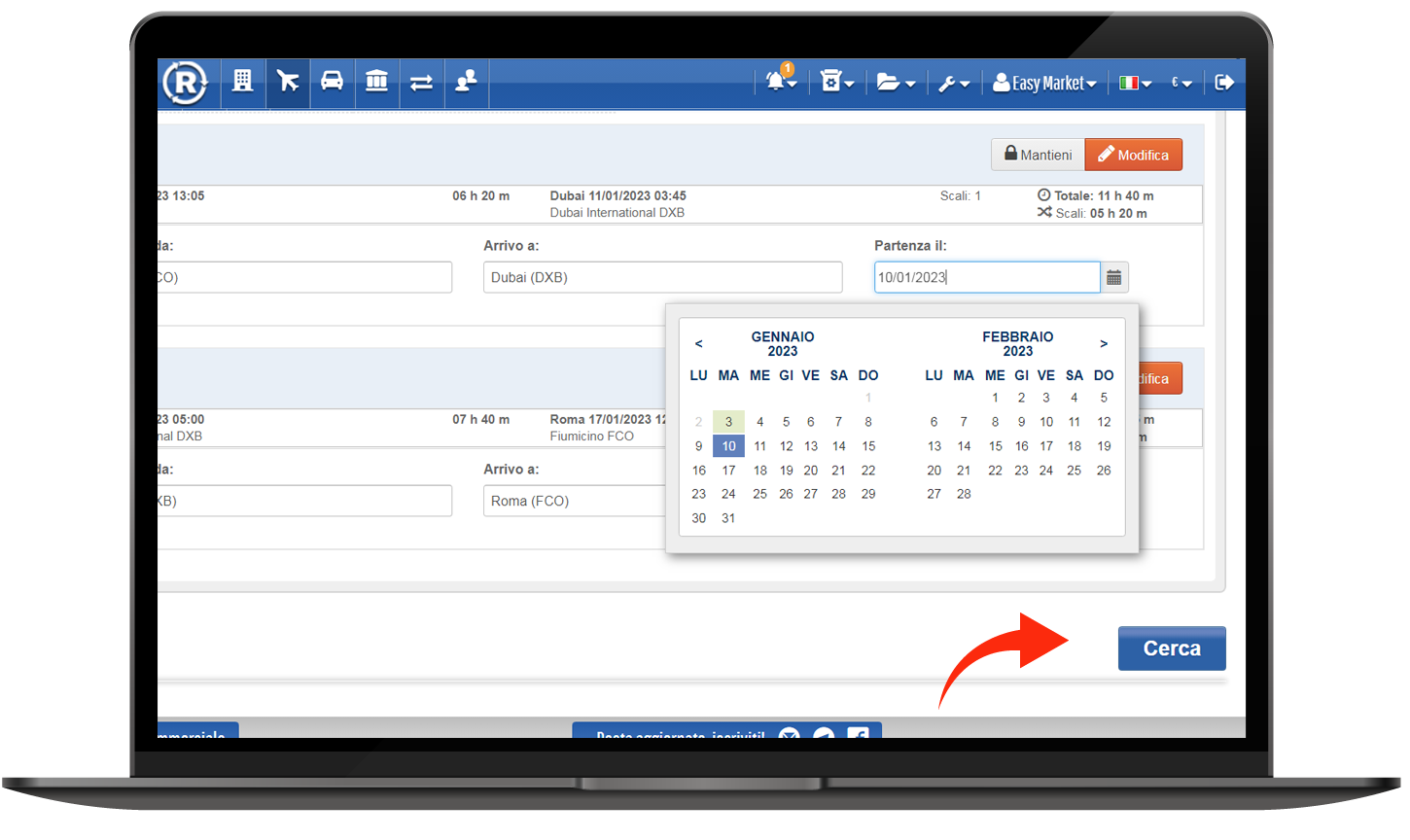Select the flights airplane icon

[x=288, y=82]
